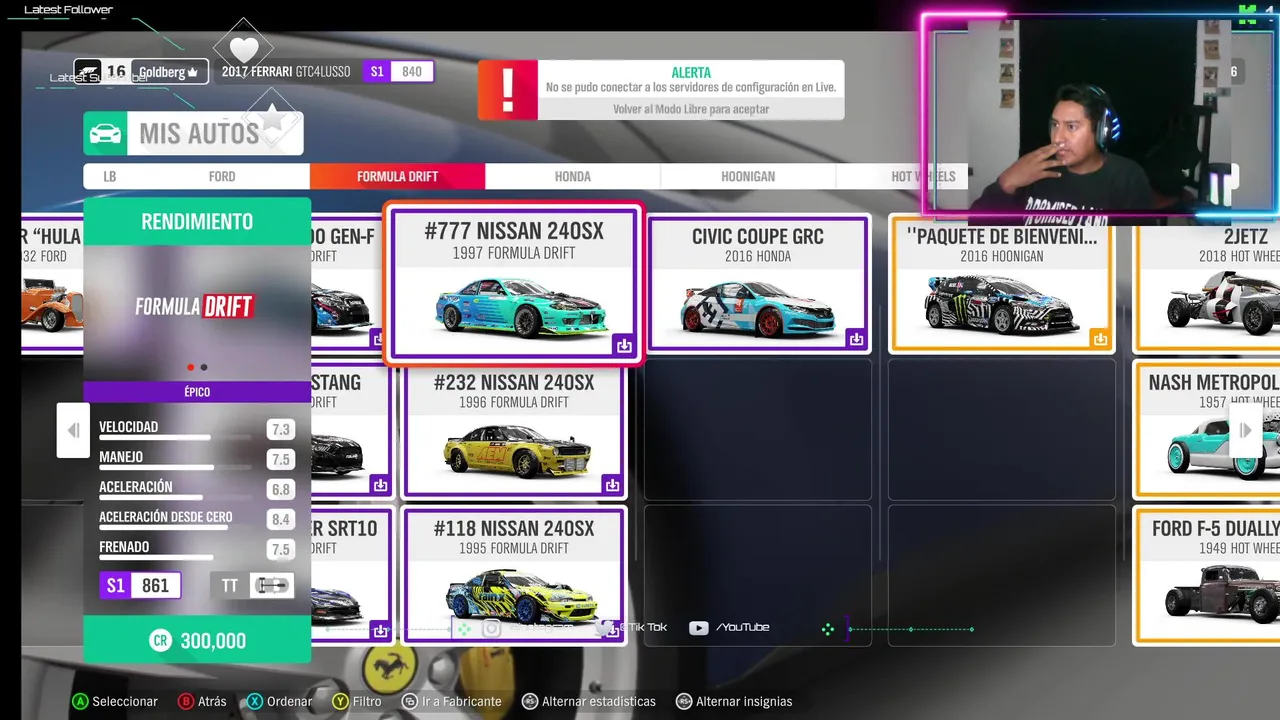Viewport: 1280px width, 720px height.
Task: Click the Formula Drift logo in panel
Action: coord(194,306)
